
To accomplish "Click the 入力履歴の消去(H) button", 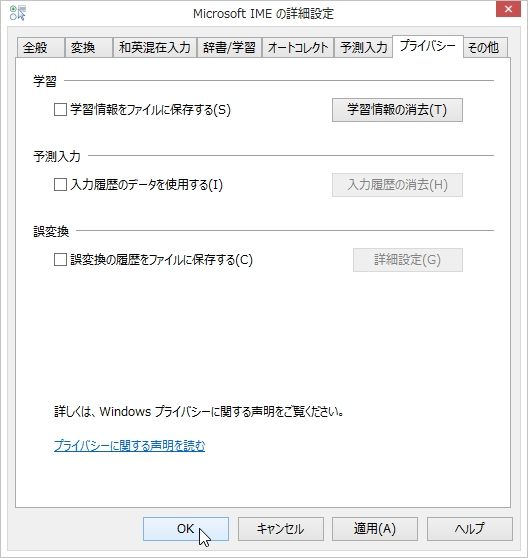I will [397, 185].
